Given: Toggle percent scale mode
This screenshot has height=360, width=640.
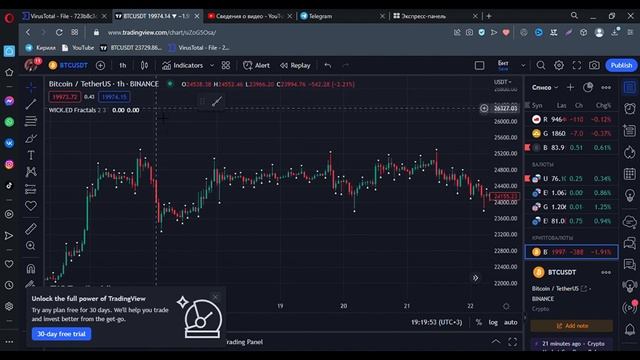Looking at the screenshot, I should pos(478,322).
